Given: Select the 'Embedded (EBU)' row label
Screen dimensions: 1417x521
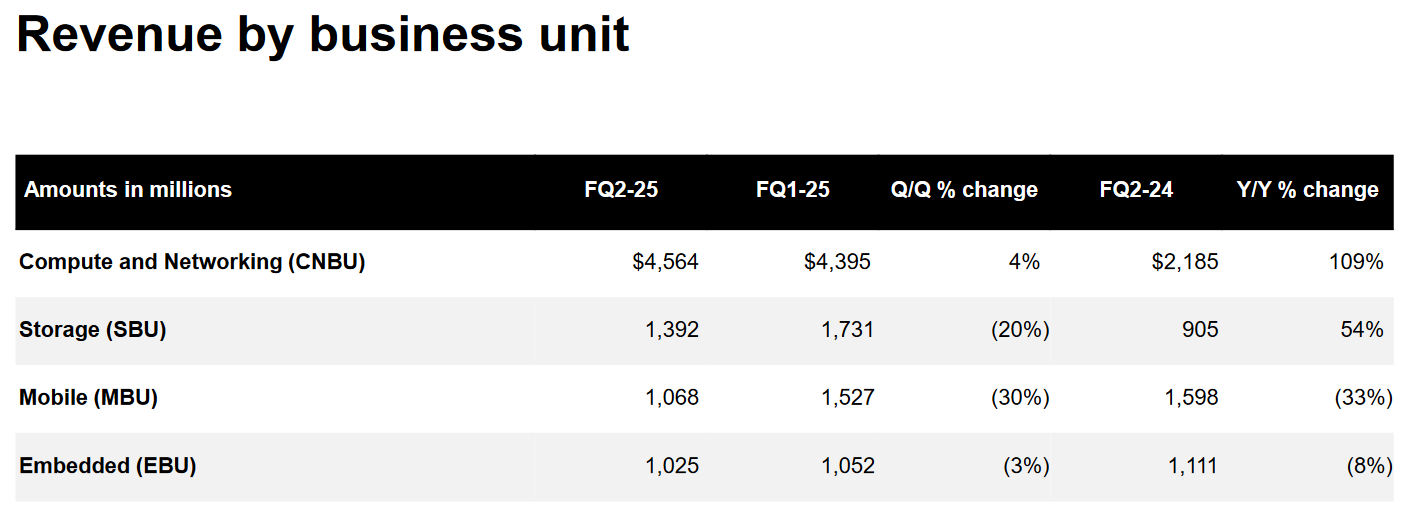Looking at the screenshot, I should 107,466.
